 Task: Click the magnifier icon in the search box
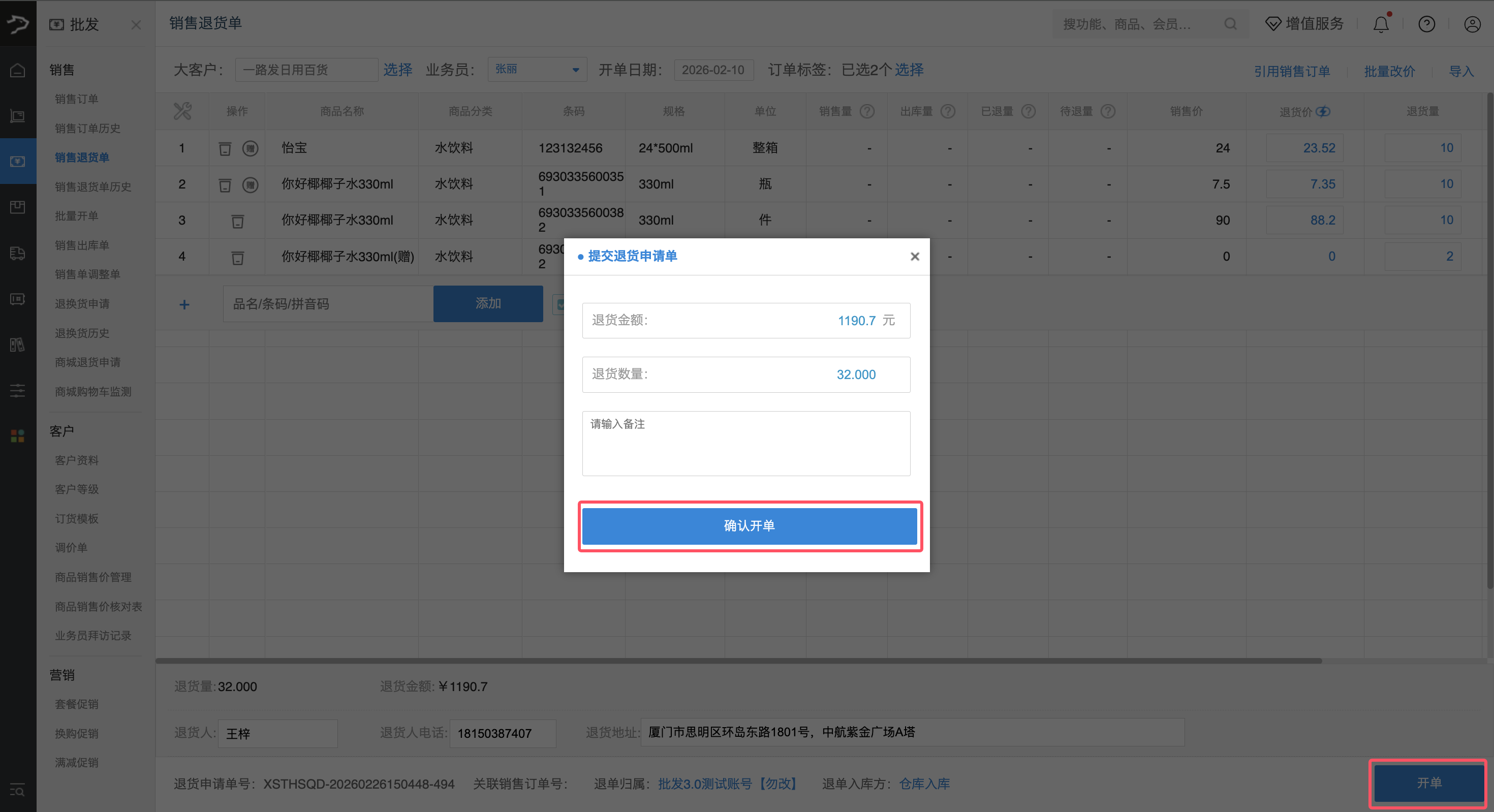pos(1231,24)
